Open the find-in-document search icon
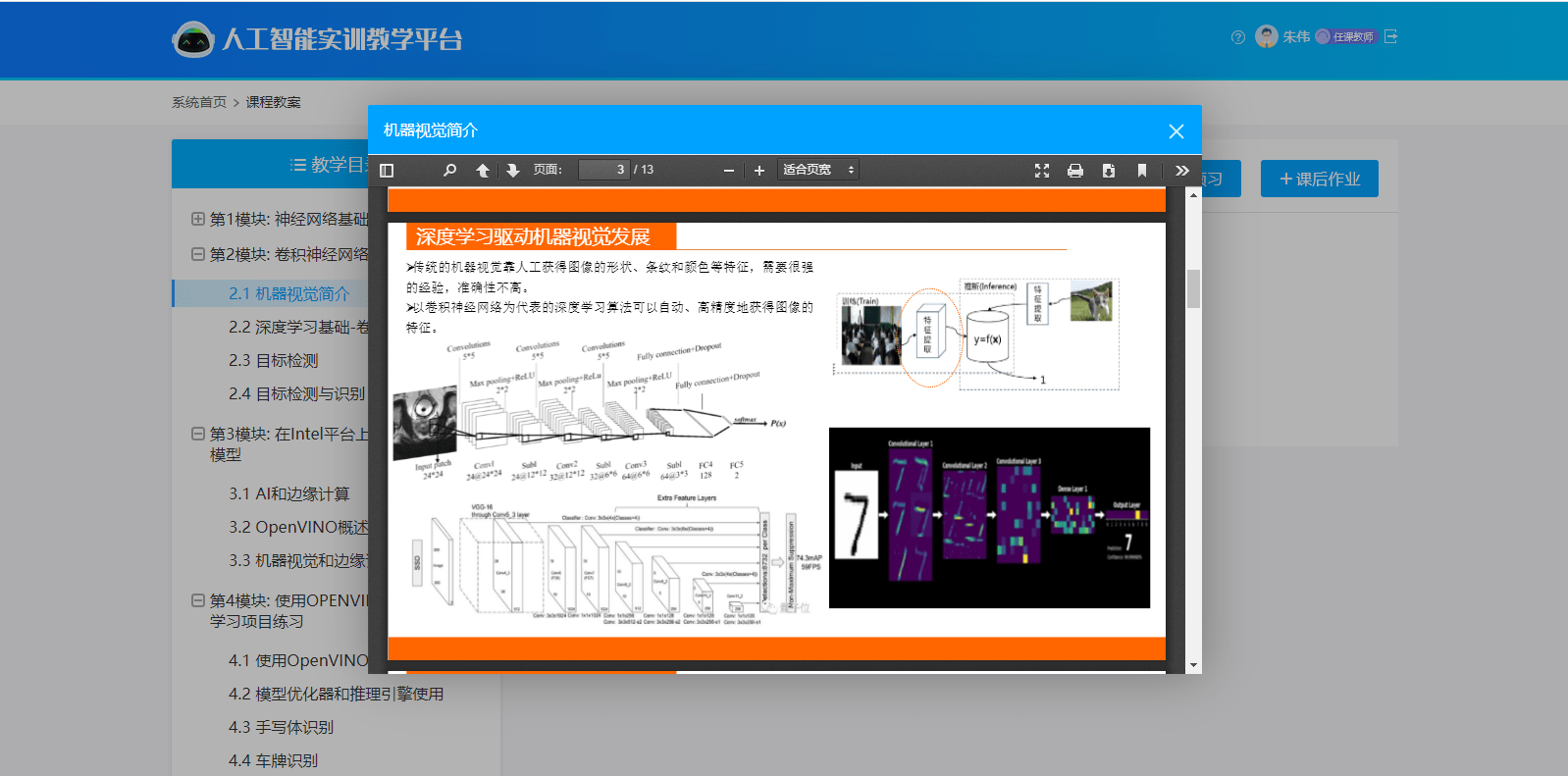The height and width of the screenshot is (776, 1568). (x=449, y=170)
